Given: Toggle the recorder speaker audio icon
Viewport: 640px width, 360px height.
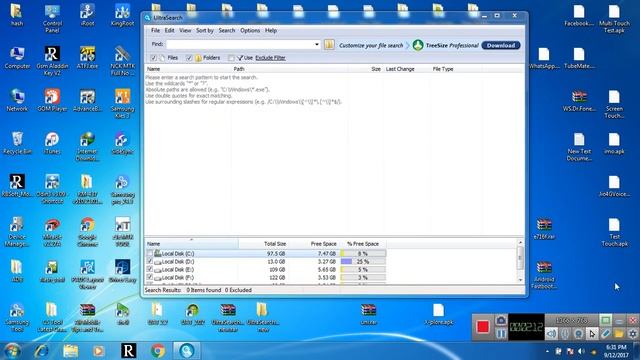Looking at the screenshot, I should 551,334.
